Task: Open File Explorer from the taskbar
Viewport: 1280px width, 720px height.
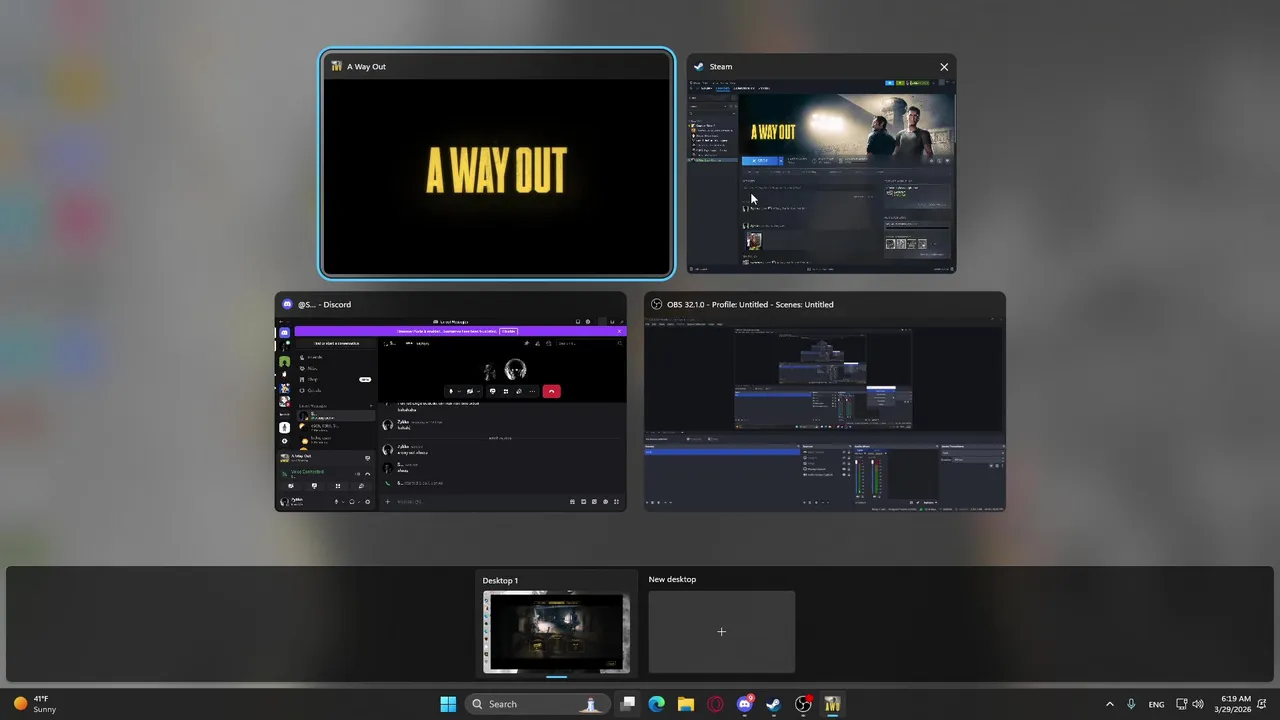Action: (x=686, y=704)
